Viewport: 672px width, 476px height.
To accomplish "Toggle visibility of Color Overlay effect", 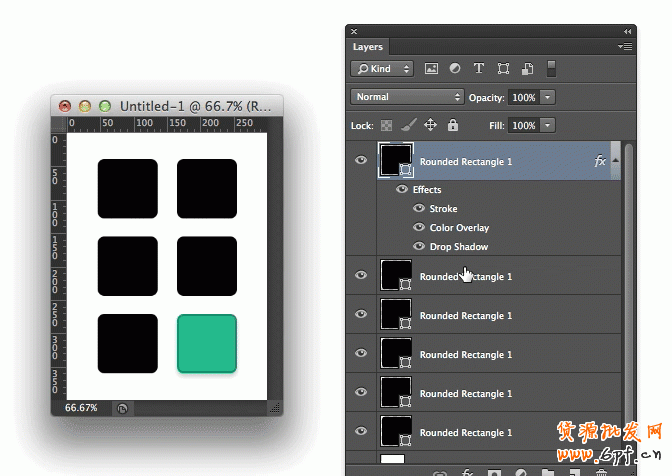I will 419,228.
